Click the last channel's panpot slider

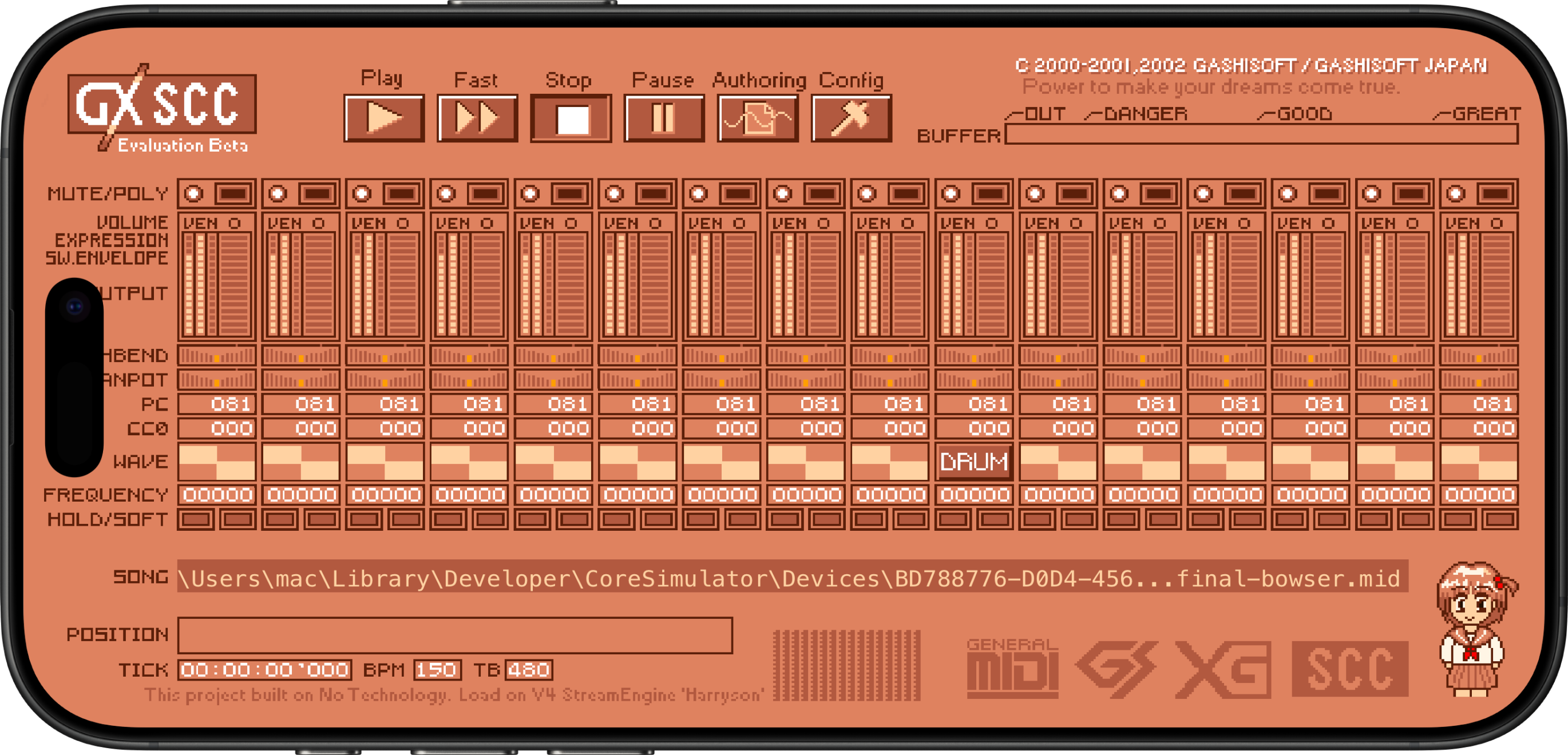click(1479, 380)
